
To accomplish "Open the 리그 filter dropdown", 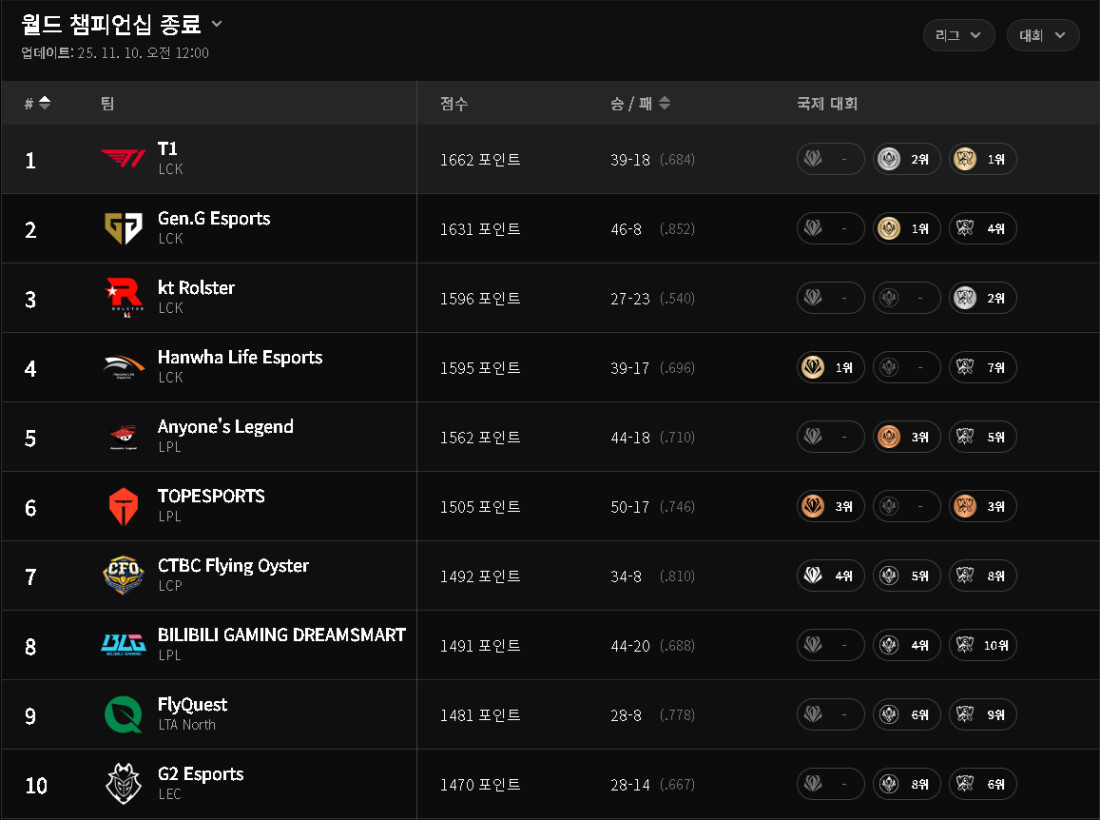I will pos(958,35).
